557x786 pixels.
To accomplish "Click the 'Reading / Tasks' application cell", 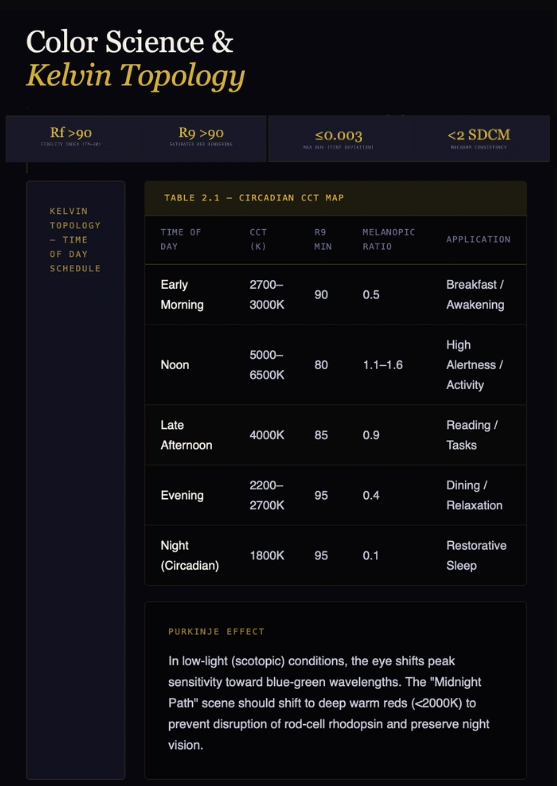I will click(472, 435).
